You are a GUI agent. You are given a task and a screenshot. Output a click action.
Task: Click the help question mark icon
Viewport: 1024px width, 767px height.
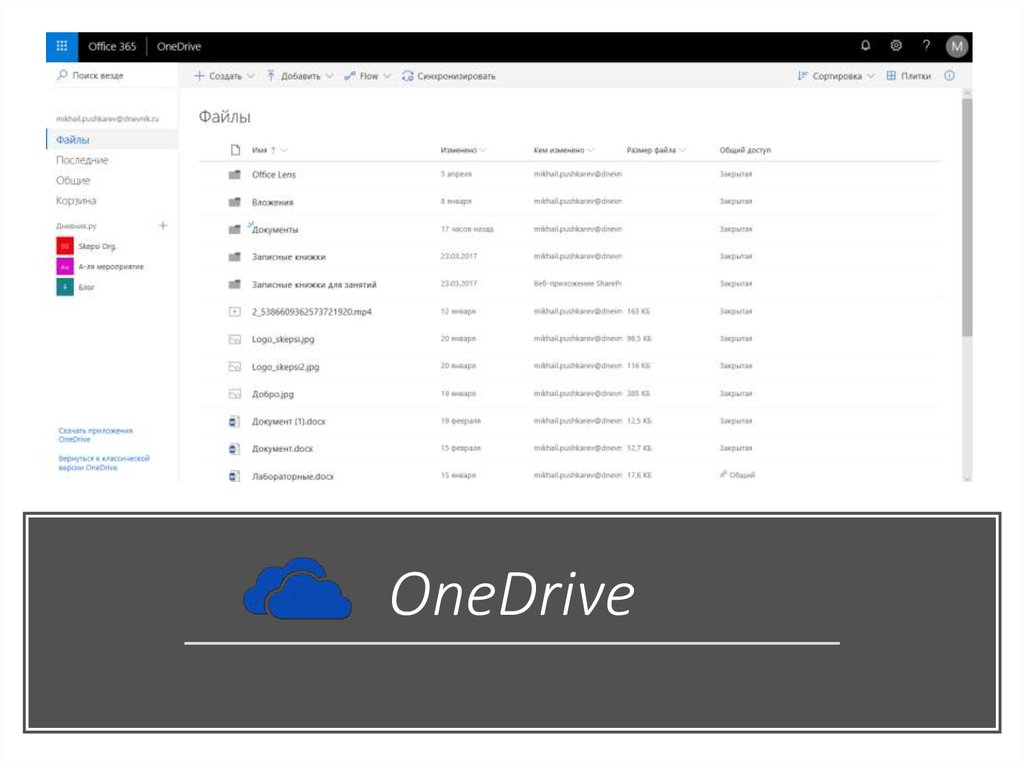[926, 46]
